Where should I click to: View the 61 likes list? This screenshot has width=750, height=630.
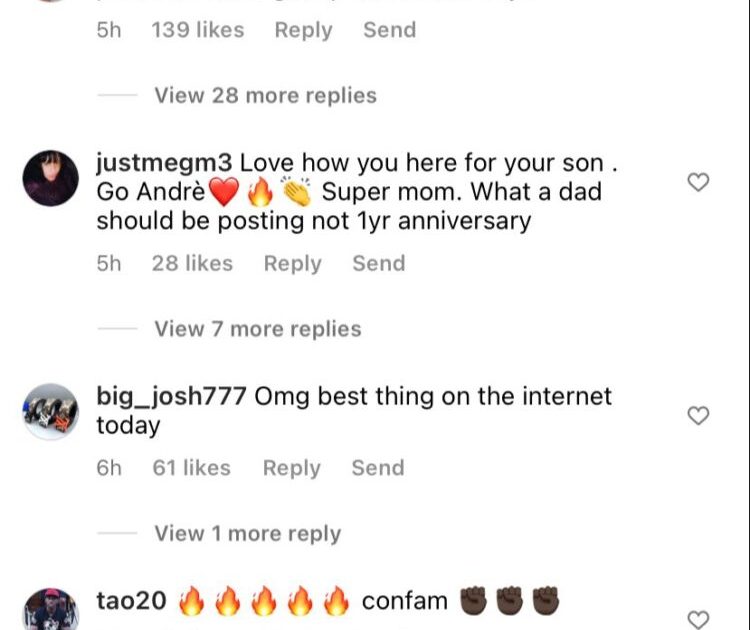point(192,468)
